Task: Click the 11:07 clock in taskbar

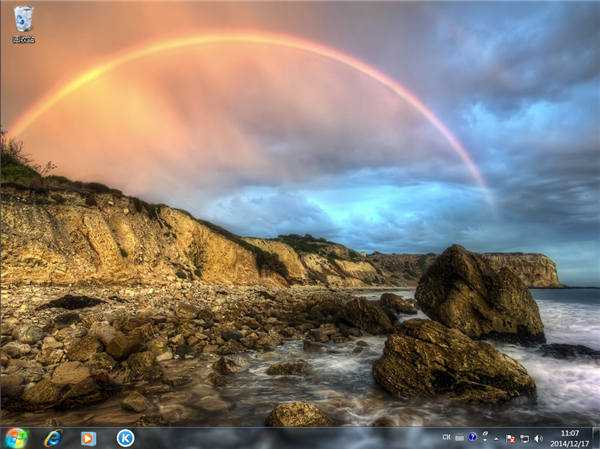Action: (x=570, y=433)
